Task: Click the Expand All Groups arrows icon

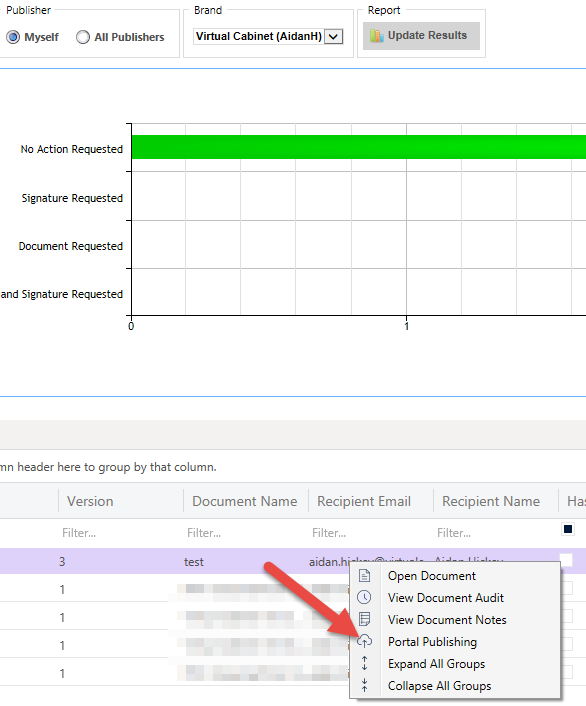Action: click(364, 663)
